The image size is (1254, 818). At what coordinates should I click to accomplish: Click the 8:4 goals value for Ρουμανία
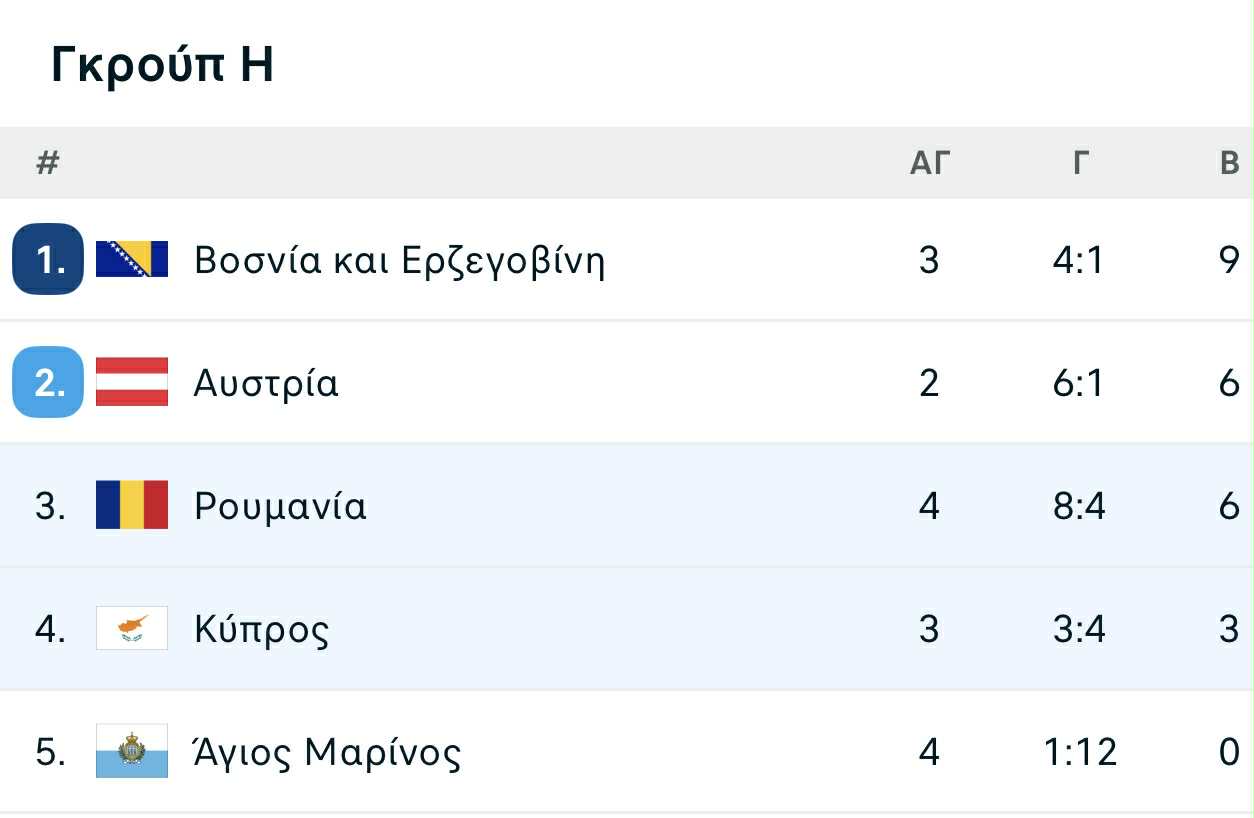click(1079, 506)
